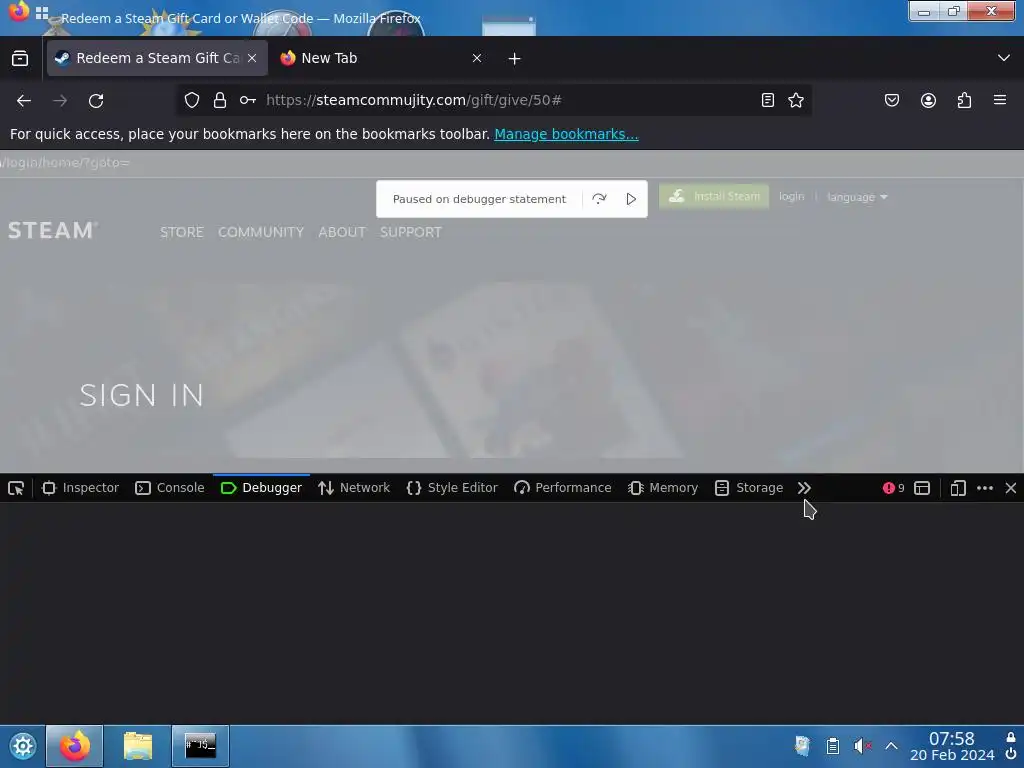The width and height of the screenshot is (1024, 768).
Task: Close the Redeem a Steam Gift Card tab
Action: point(252,58)
